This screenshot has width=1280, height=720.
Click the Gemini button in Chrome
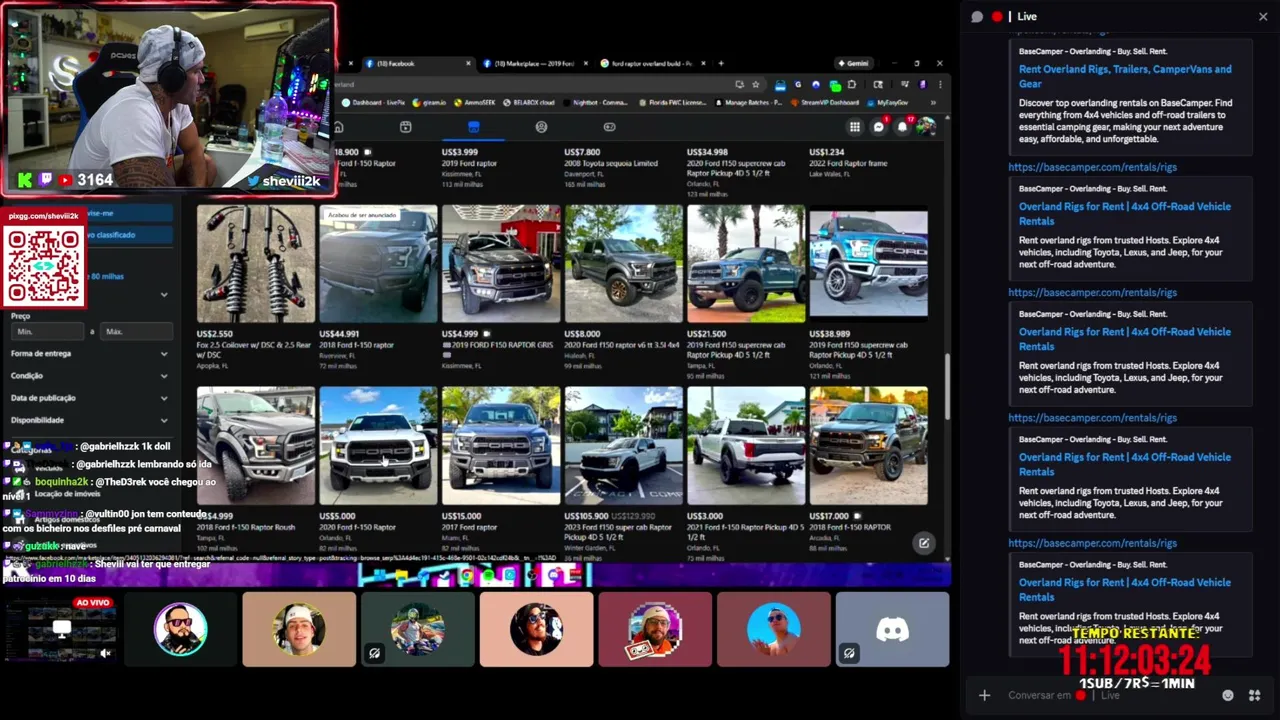coord(854,63)
